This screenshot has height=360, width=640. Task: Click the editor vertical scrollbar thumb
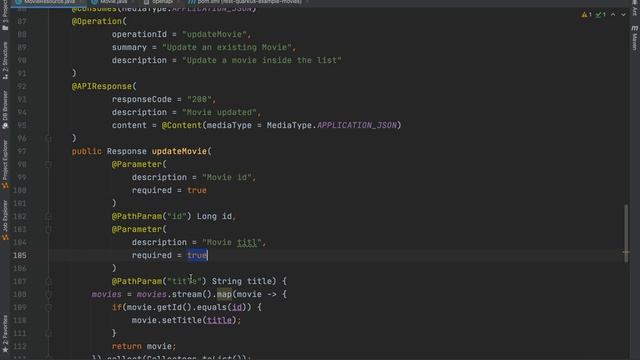(626, 233)
